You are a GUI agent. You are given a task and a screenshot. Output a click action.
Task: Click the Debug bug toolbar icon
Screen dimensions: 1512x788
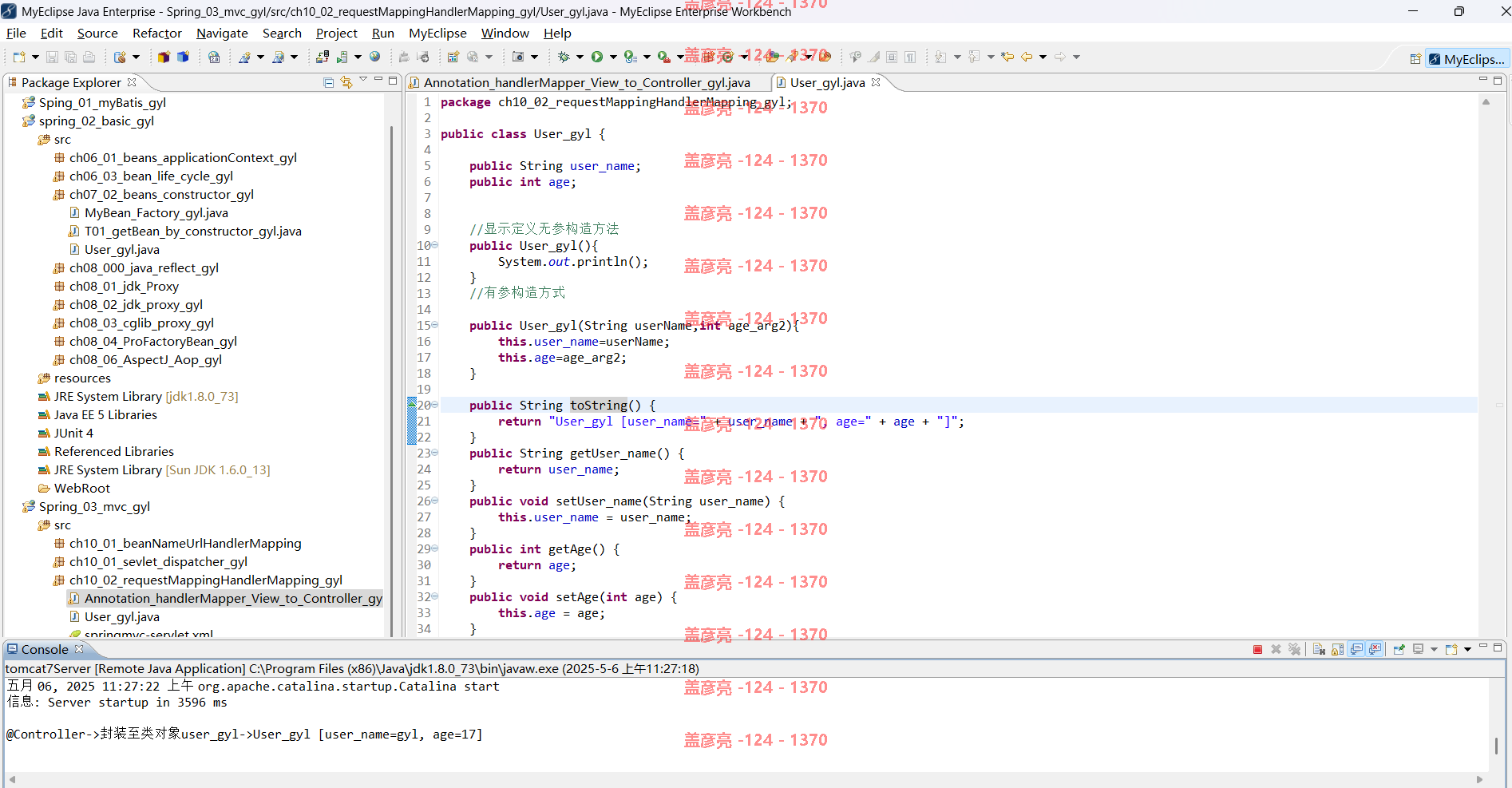tap(564, 57)
